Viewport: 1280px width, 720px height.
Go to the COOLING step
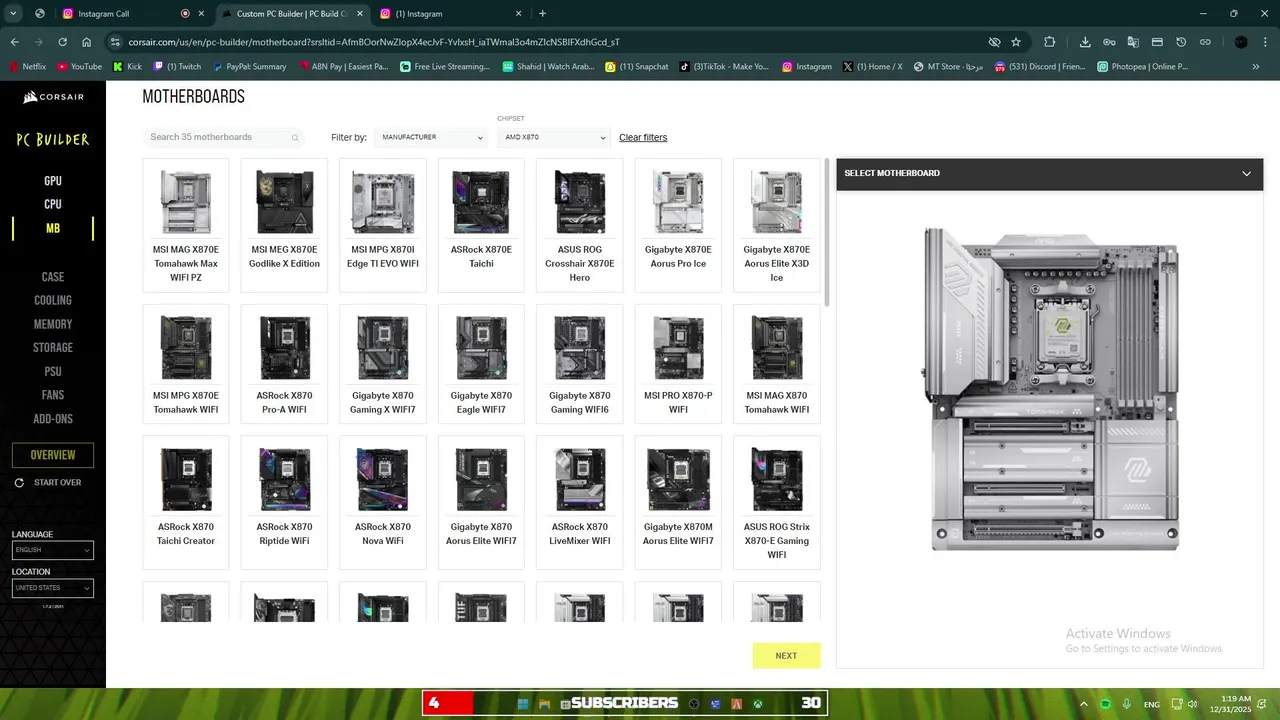[x=53, y=300]
